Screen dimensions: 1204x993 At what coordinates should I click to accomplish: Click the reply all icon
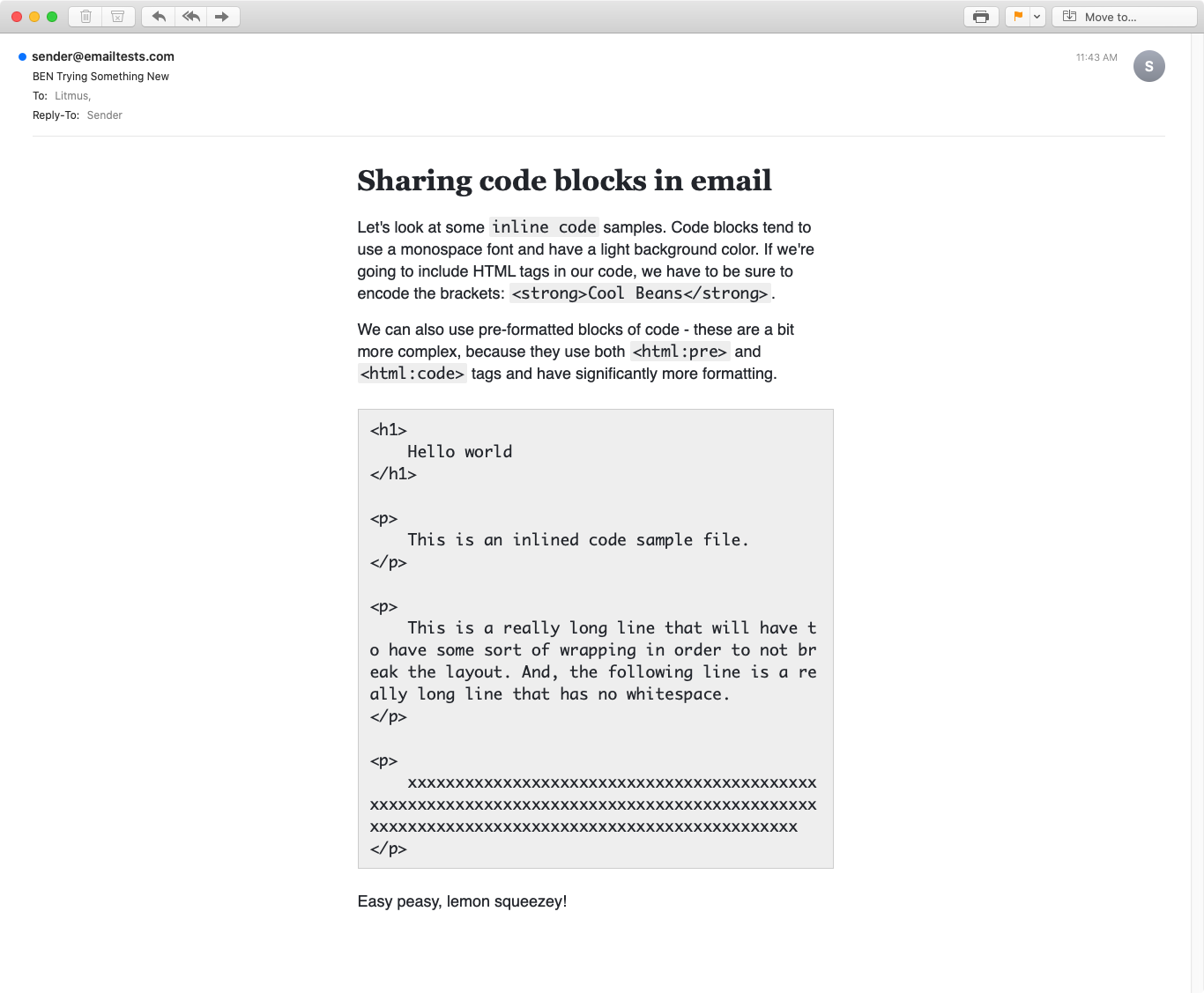(190, 17)
